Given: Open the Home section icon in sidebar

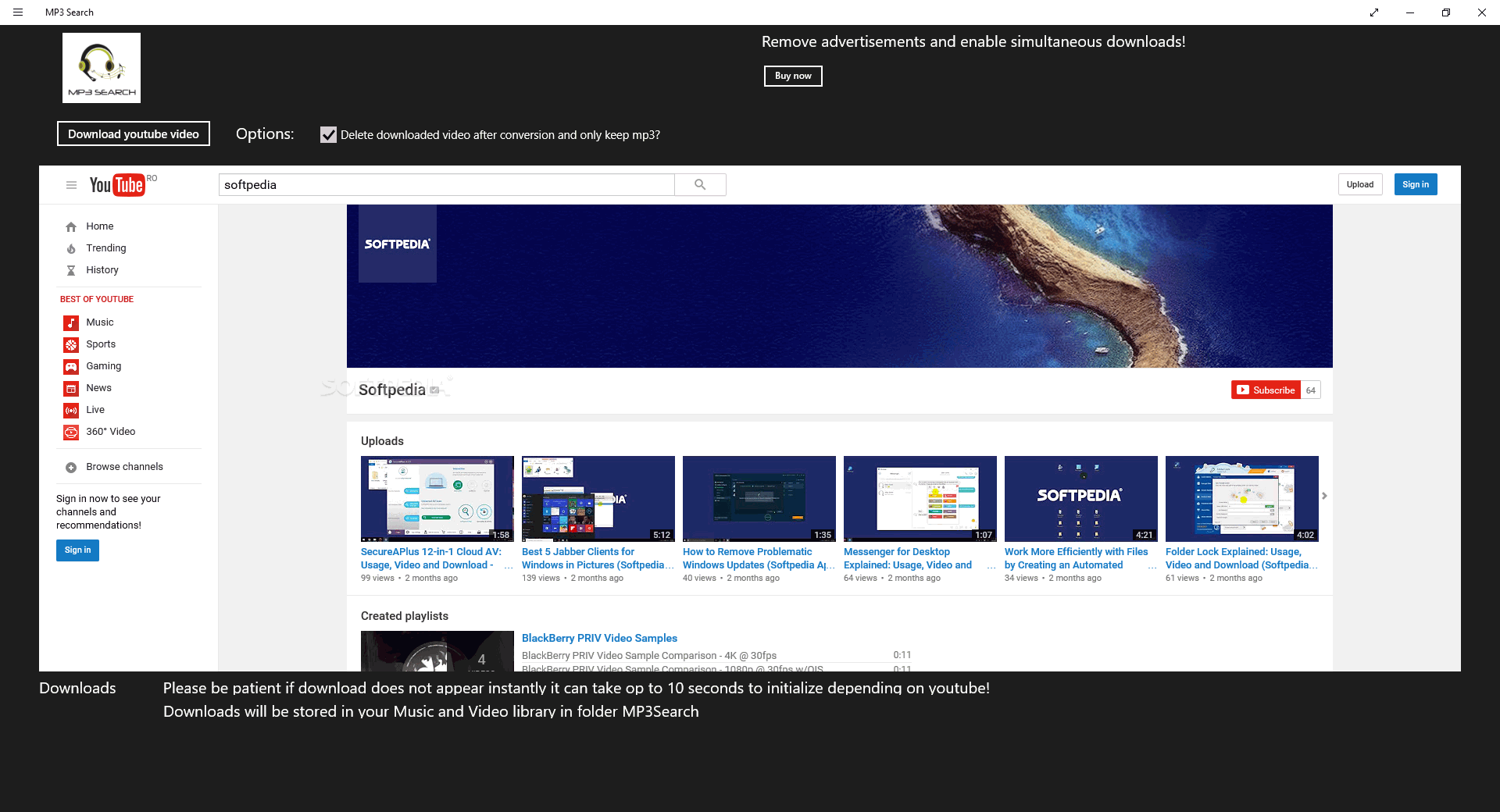Looking at the screenshot, I should click(70, 226).
